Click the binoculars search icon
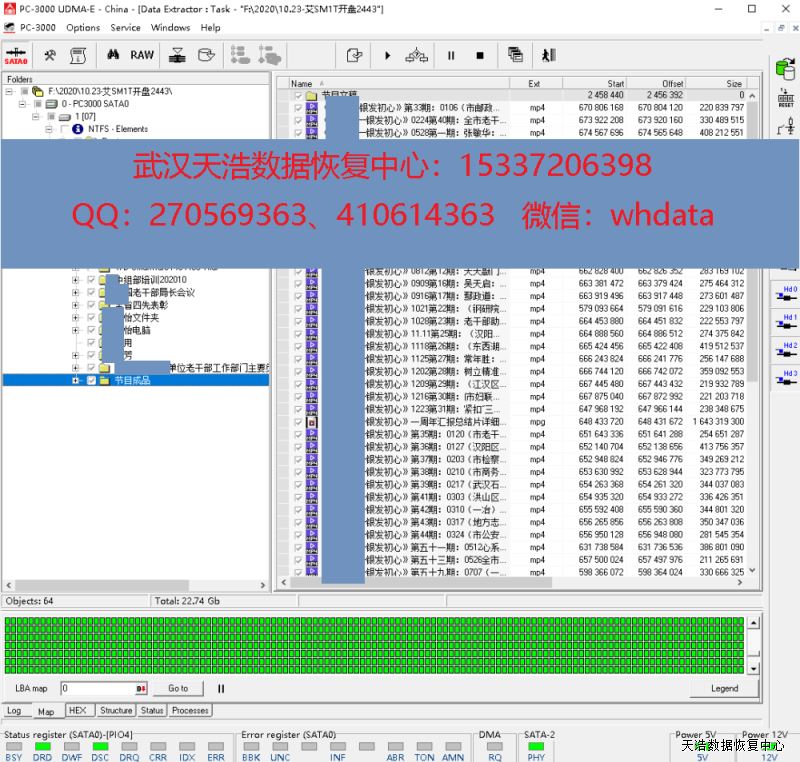The image size is (800, 762). click(x=113, y=55)
